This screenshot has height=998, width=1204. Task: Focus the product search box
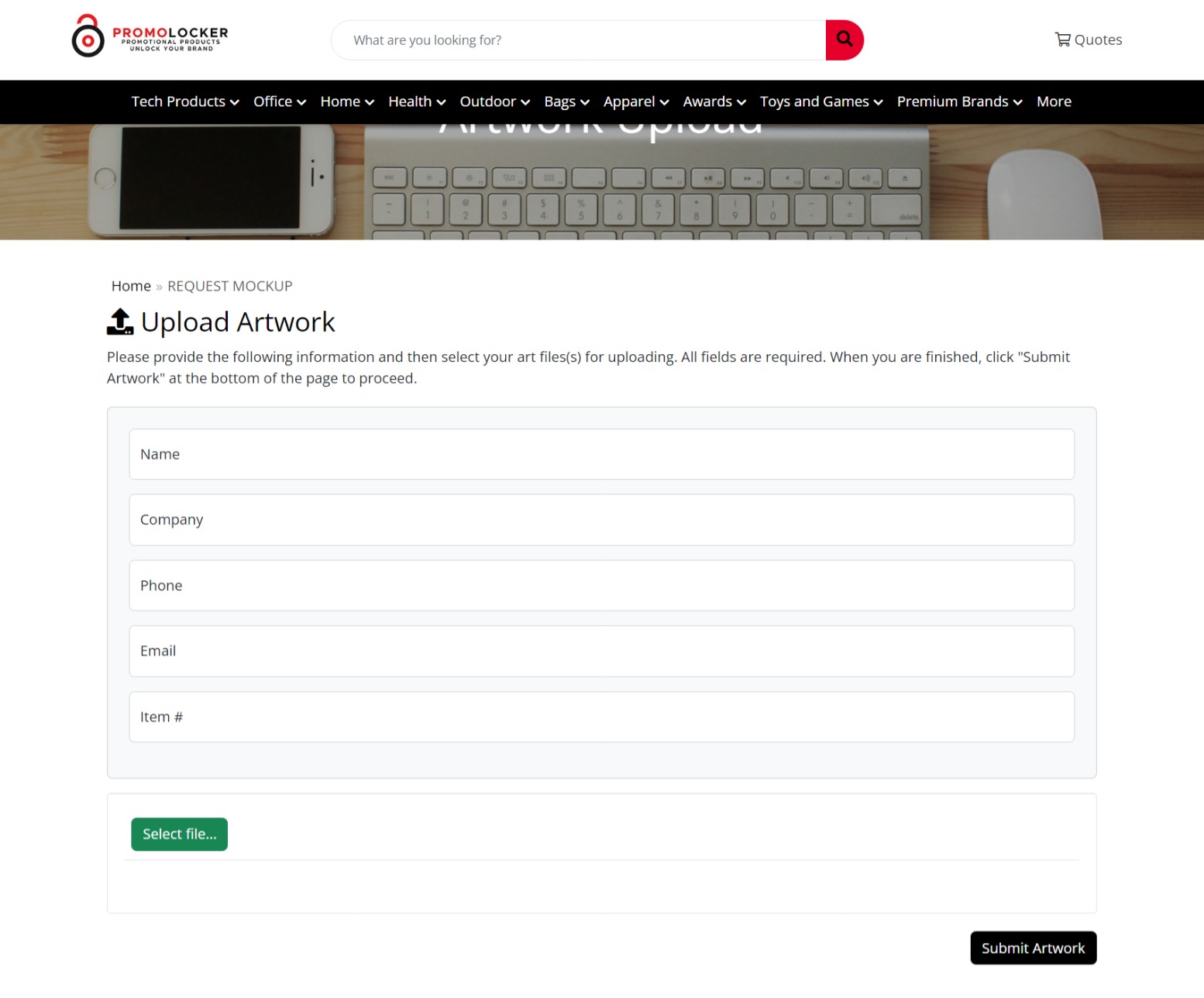point(579,40)
